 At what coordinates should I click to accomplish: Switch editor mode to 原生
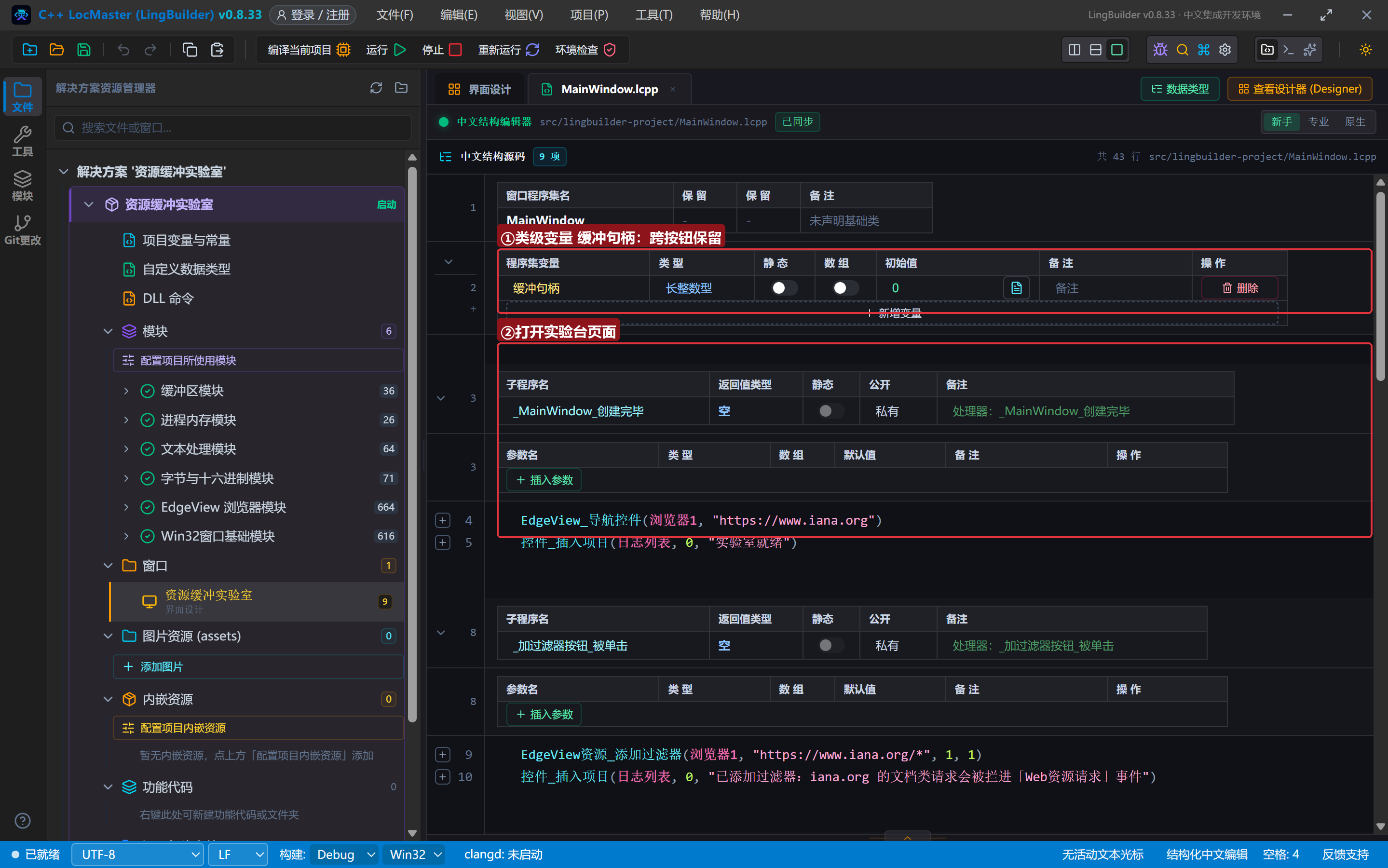coord(1355,122)
